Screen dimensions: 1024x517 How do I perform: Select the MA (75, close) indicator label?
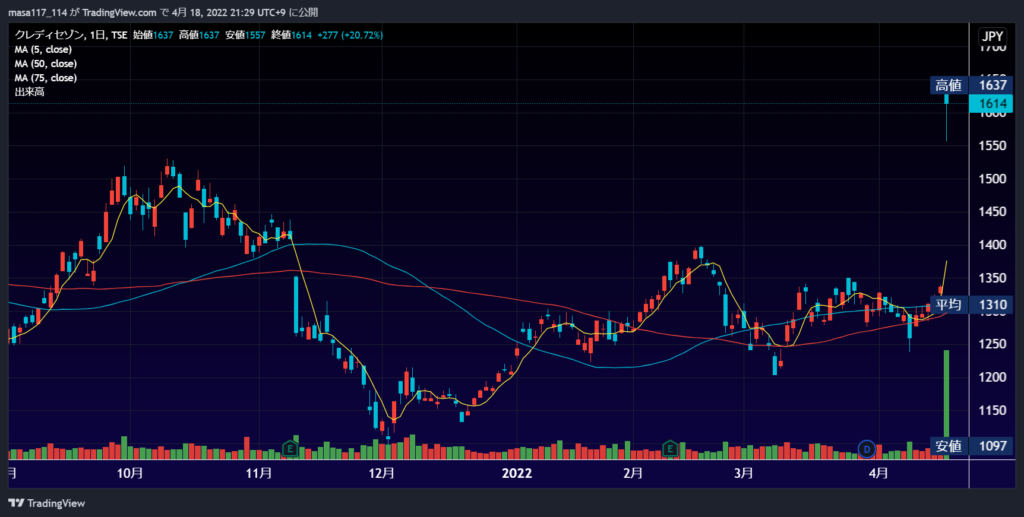(46, 78)
